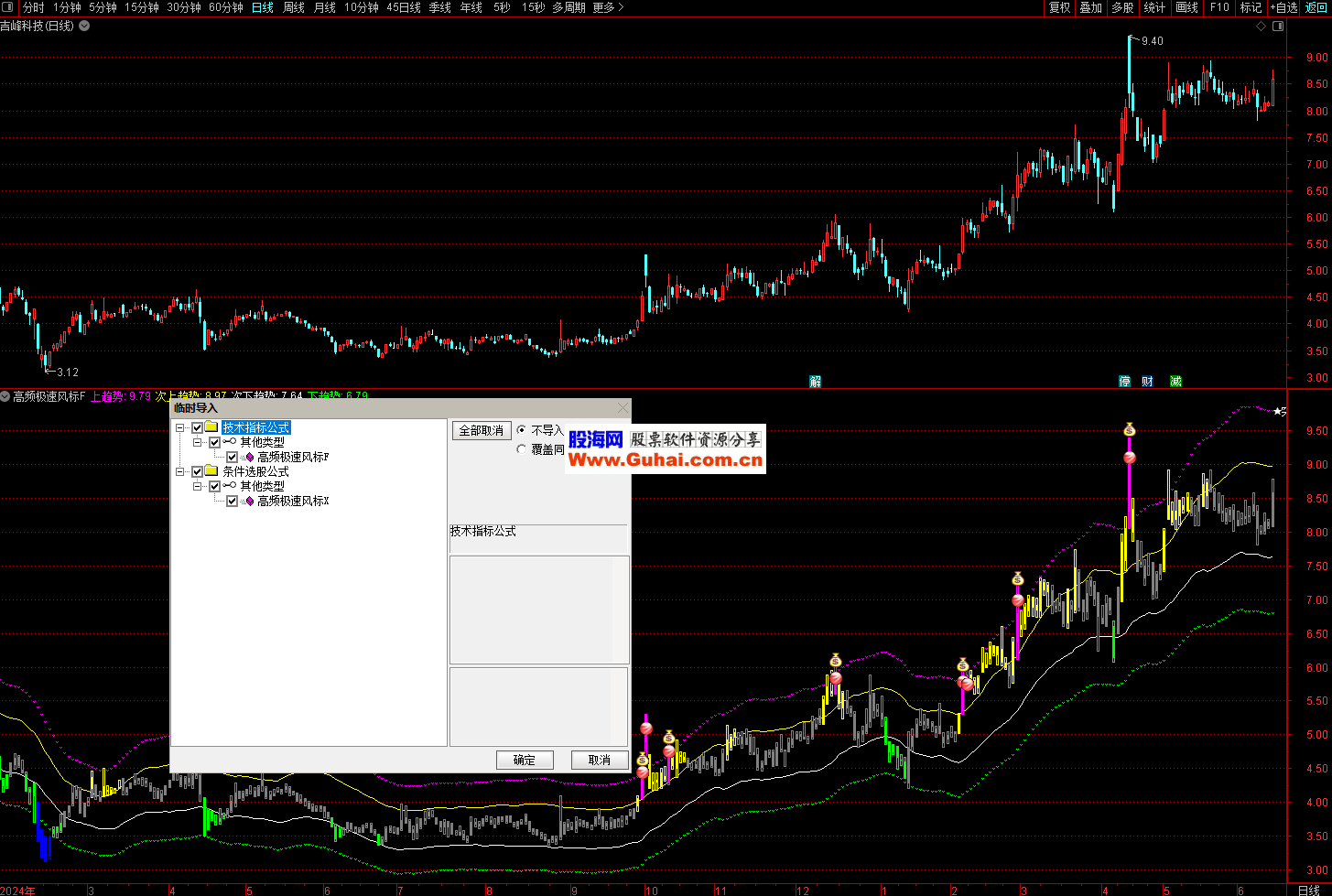Click the panel layout icon at top-left corner
The height and width of the screenshot is (896, 1332).
point(7,7)
